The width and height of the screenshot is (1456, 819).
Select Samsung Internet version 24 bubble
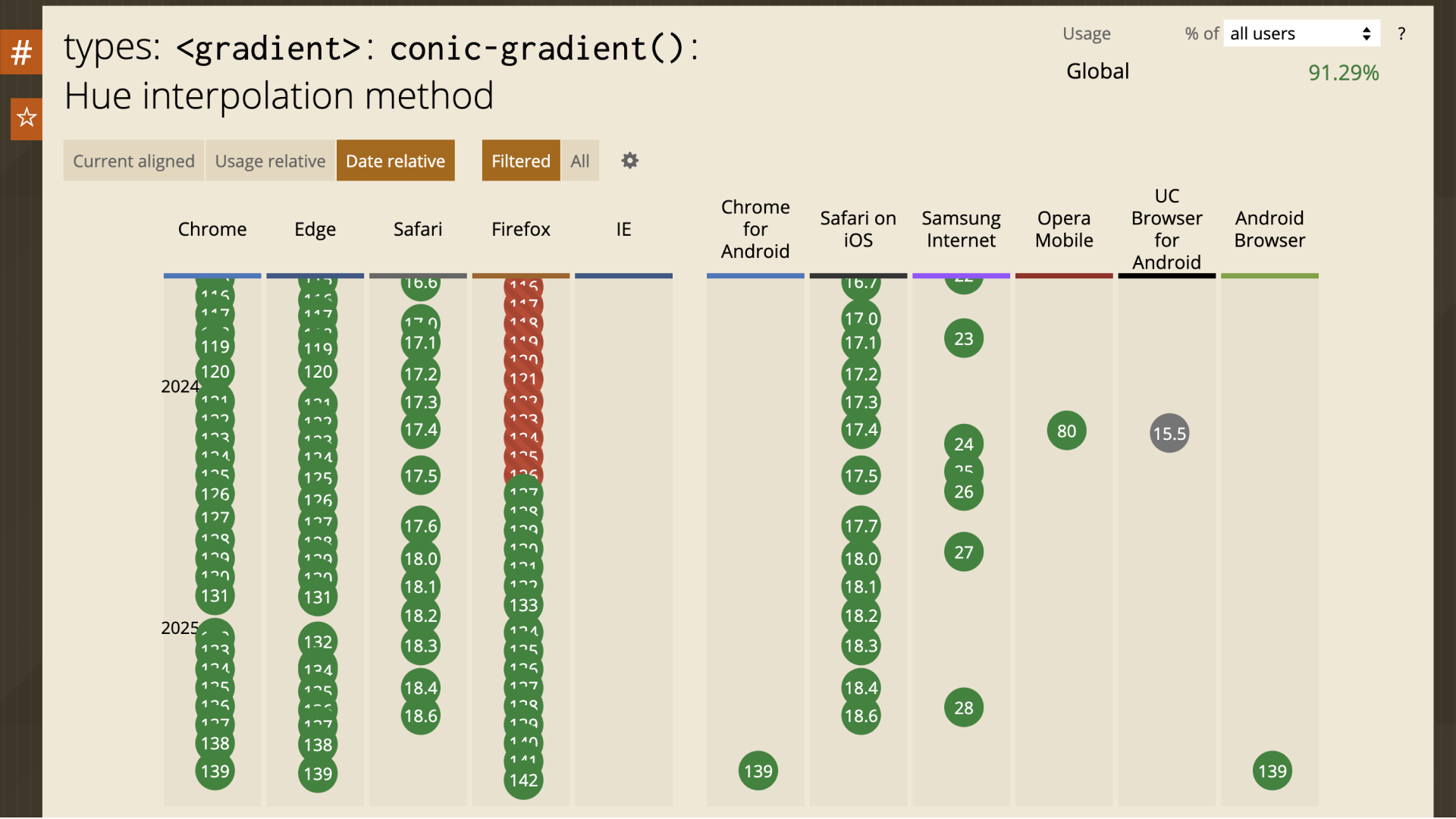click(x=964, y=444)
